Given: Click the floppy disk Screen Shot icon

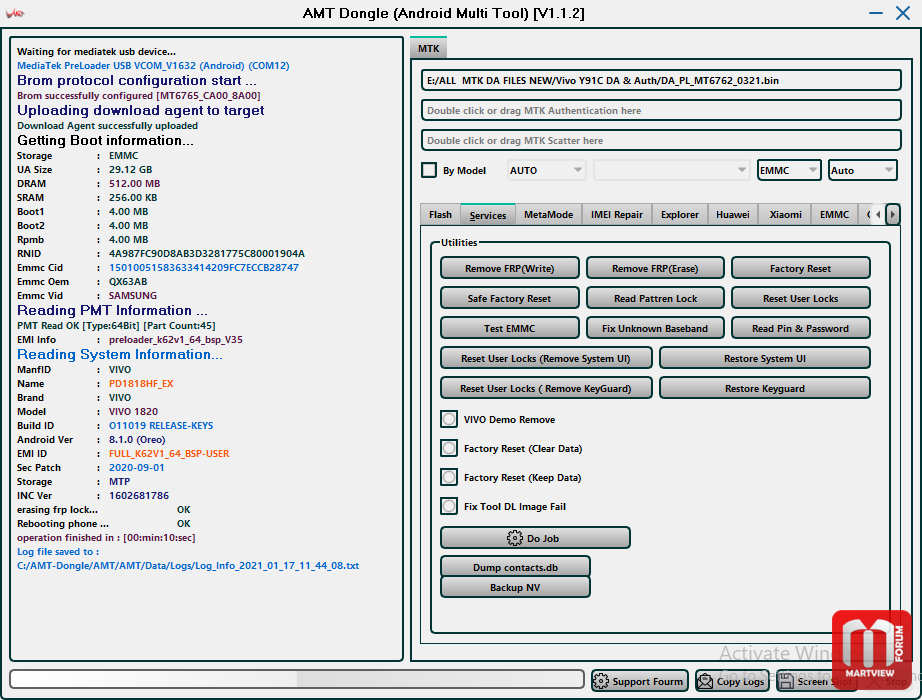Looking at the screenshot, I should 787,681.
